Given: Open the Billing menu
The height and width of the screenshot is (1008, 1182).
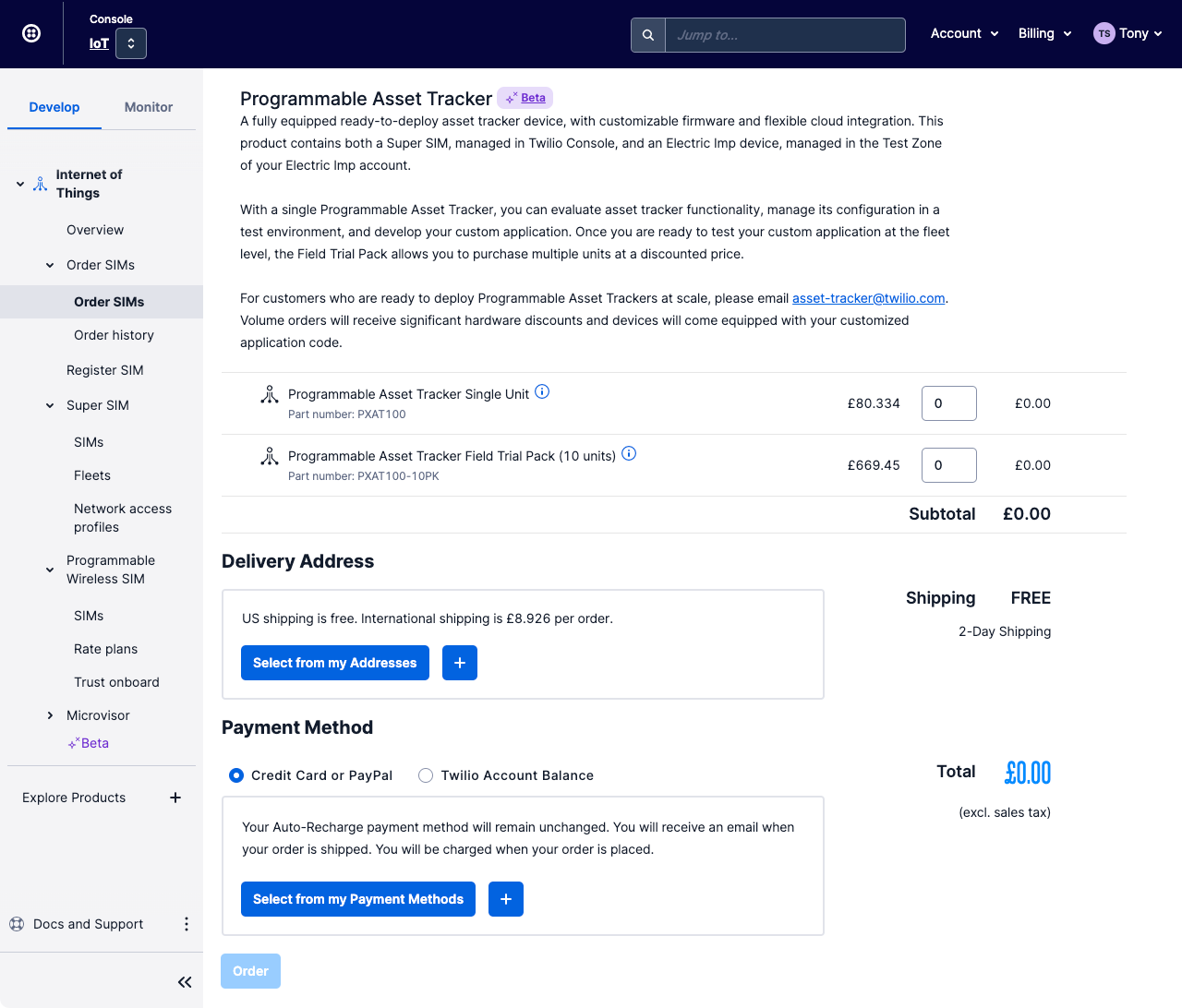Looking at the screenshot, I should pyautogui.click(x=1044, y=33).
